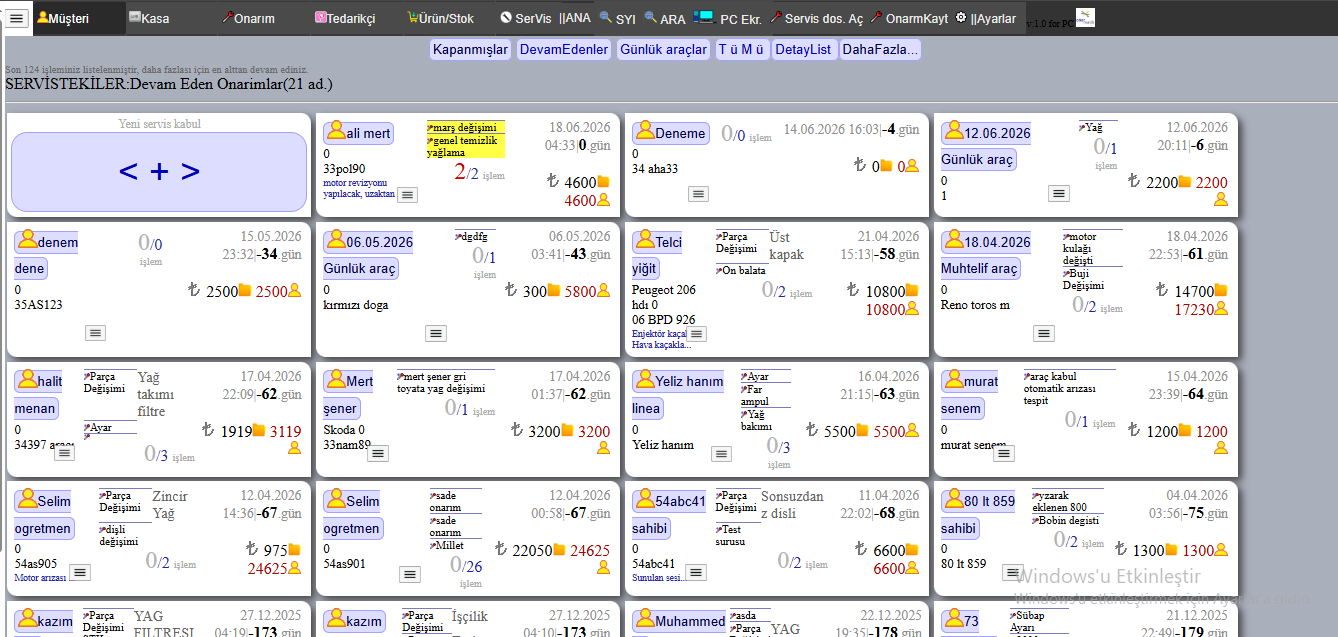
Task: Open the hamburger menu in the top bar
Action: click(x=16, y=18)
